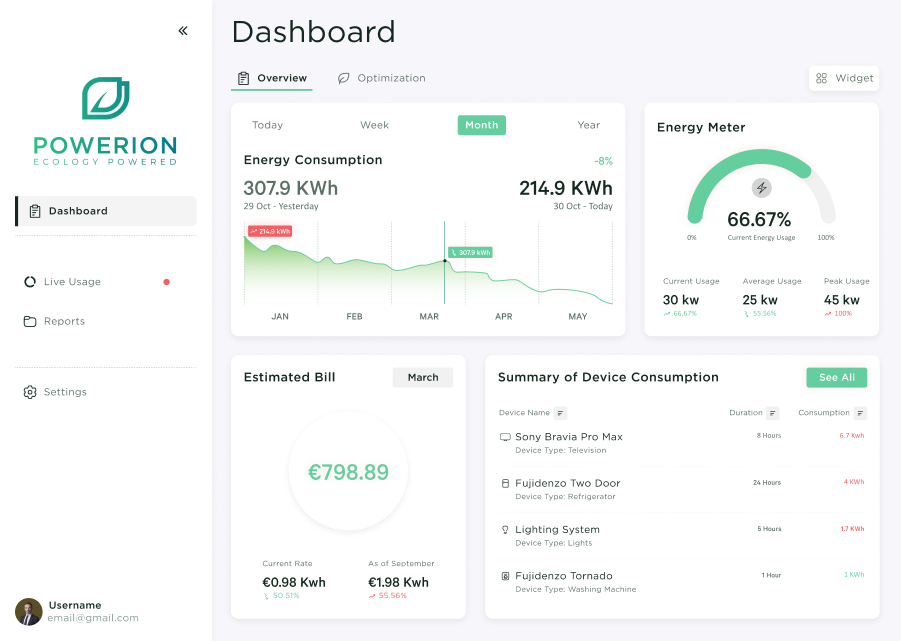The height and width of the screenshot is (641, 901).
Task: Enable the Year view
Action: tap(588, 124)
